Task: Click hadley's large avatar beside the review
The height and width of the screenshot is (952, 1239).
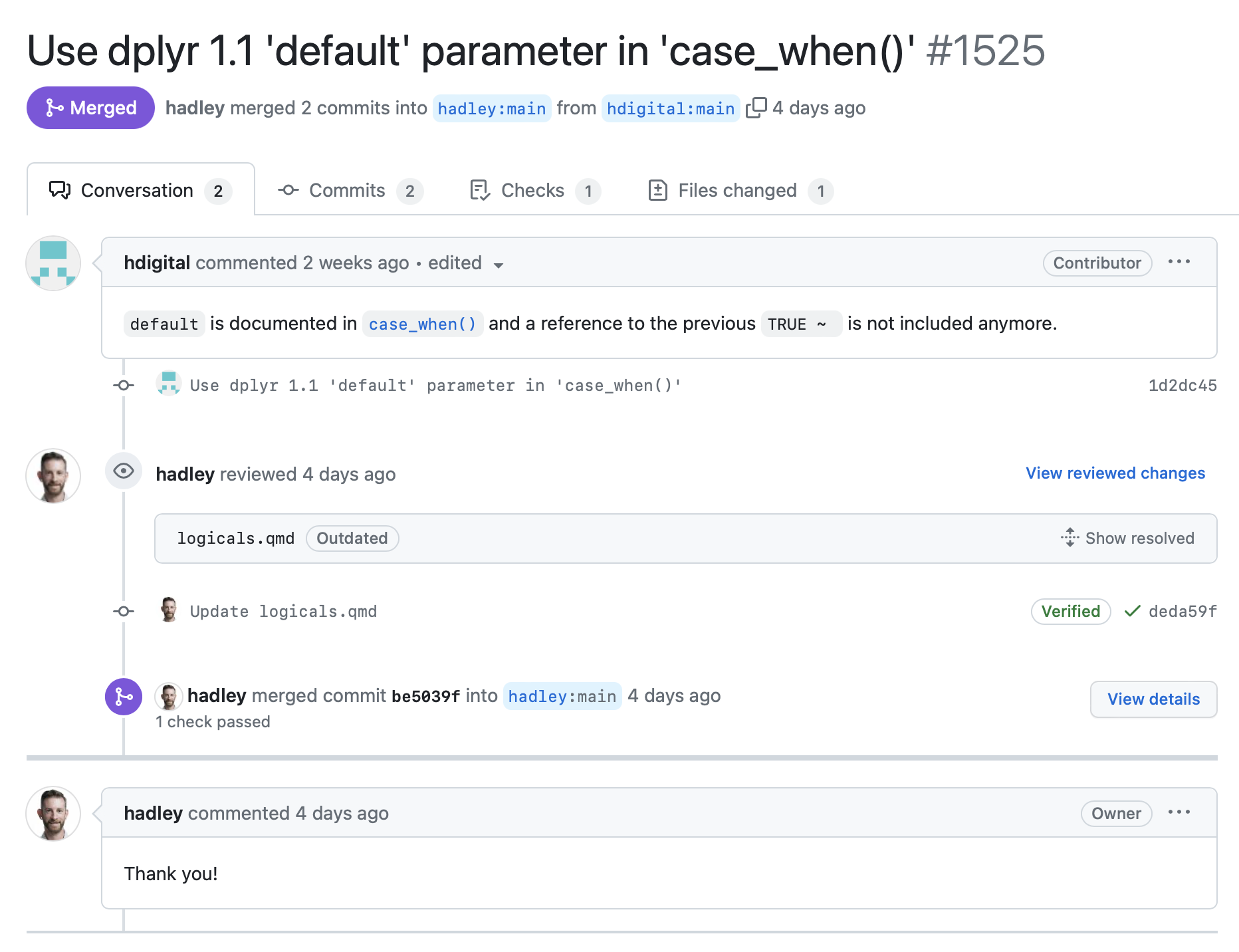Action: [x=53, y=476]
